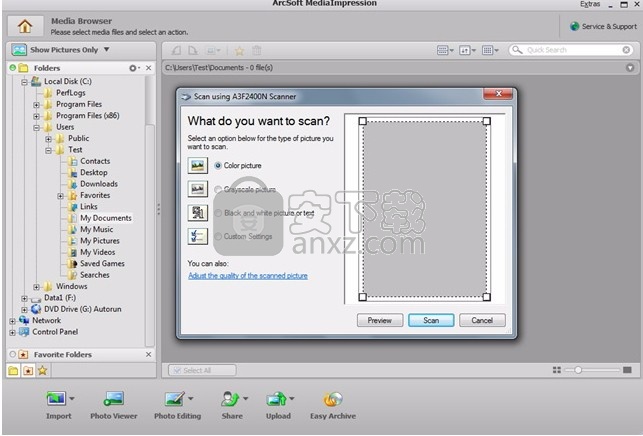
Task: Open Easy Archive
Action: click(x=333, y=405)
